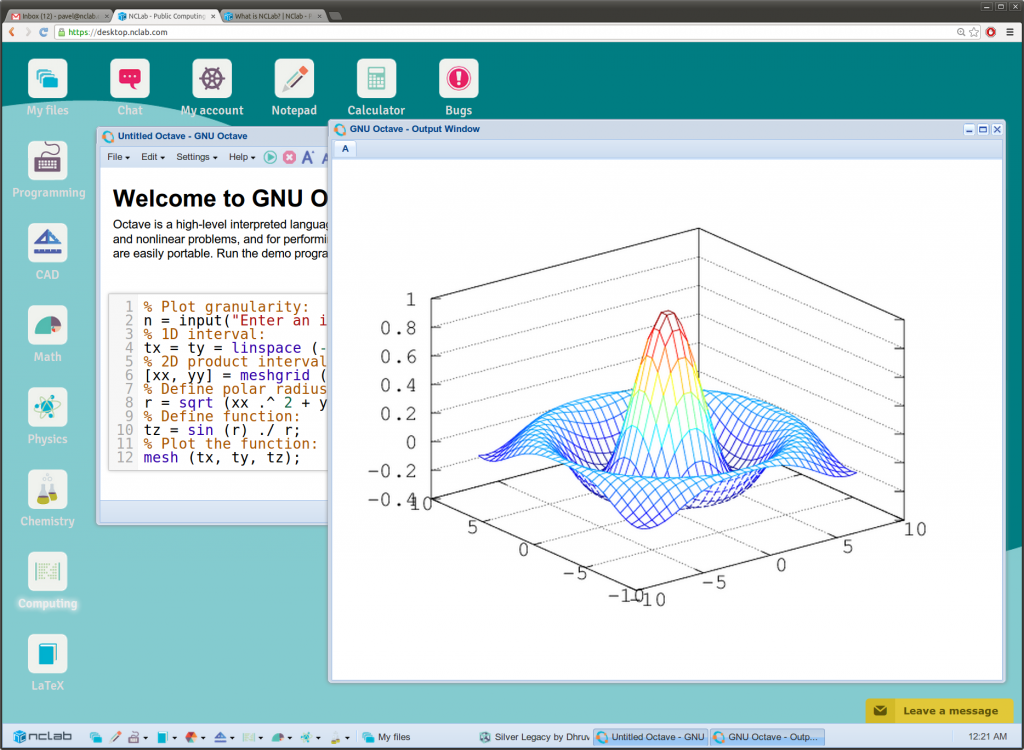Click the Leave a message button
Image resolution: width=1024 pixels, height=750 pixels.
939,711
